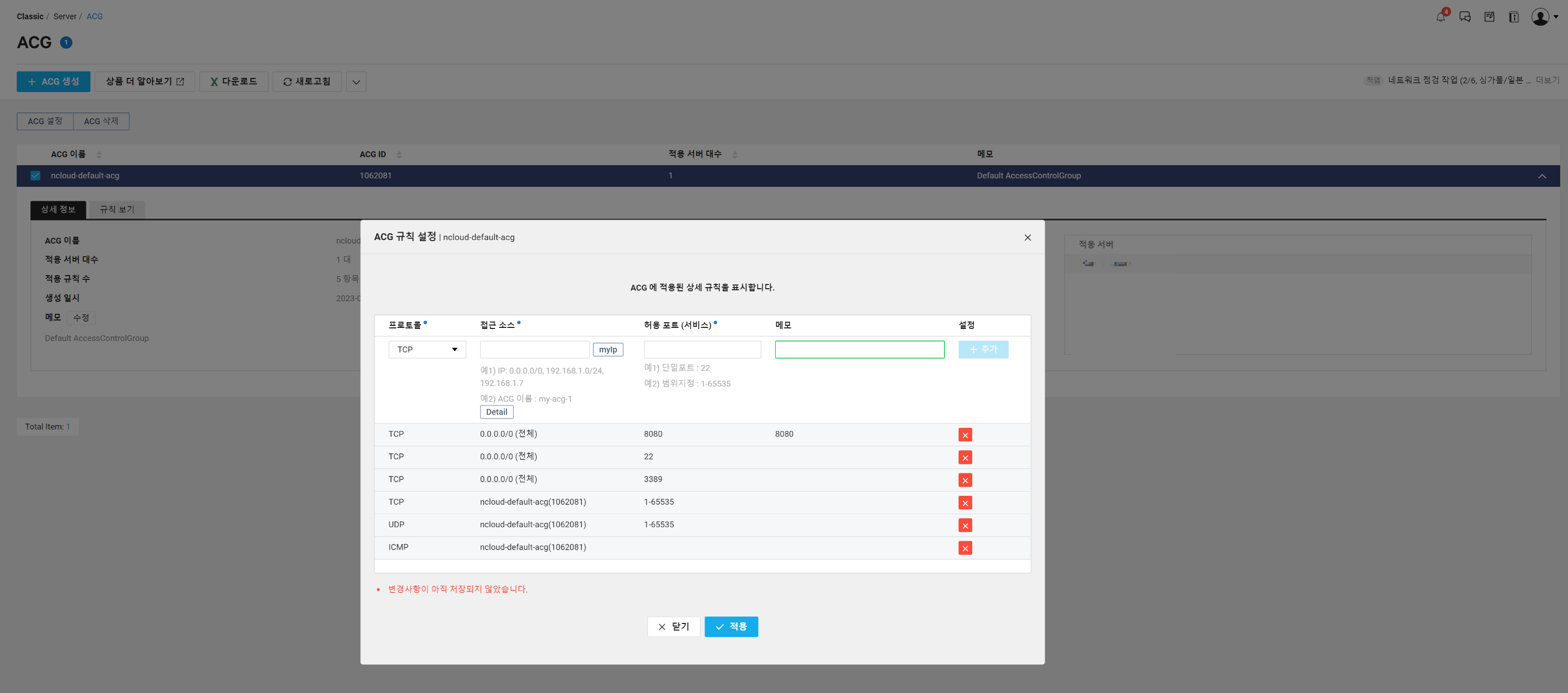This screenshot has width=1568, height=693.
Task: Click the myIp button
Action: (607, 349)
